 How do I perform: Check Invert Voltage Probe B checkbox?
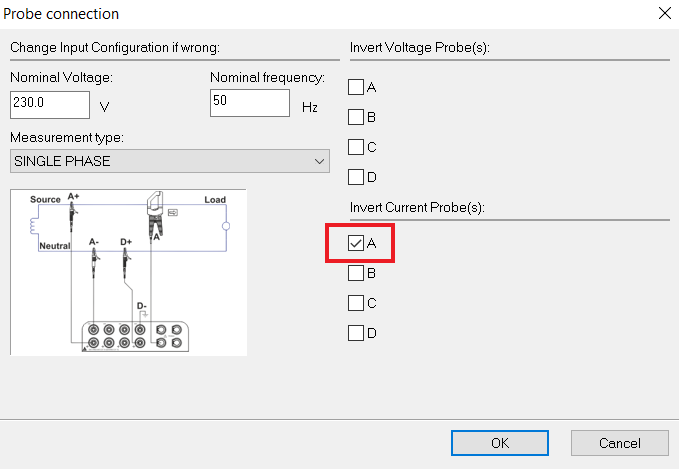[356, 117]
